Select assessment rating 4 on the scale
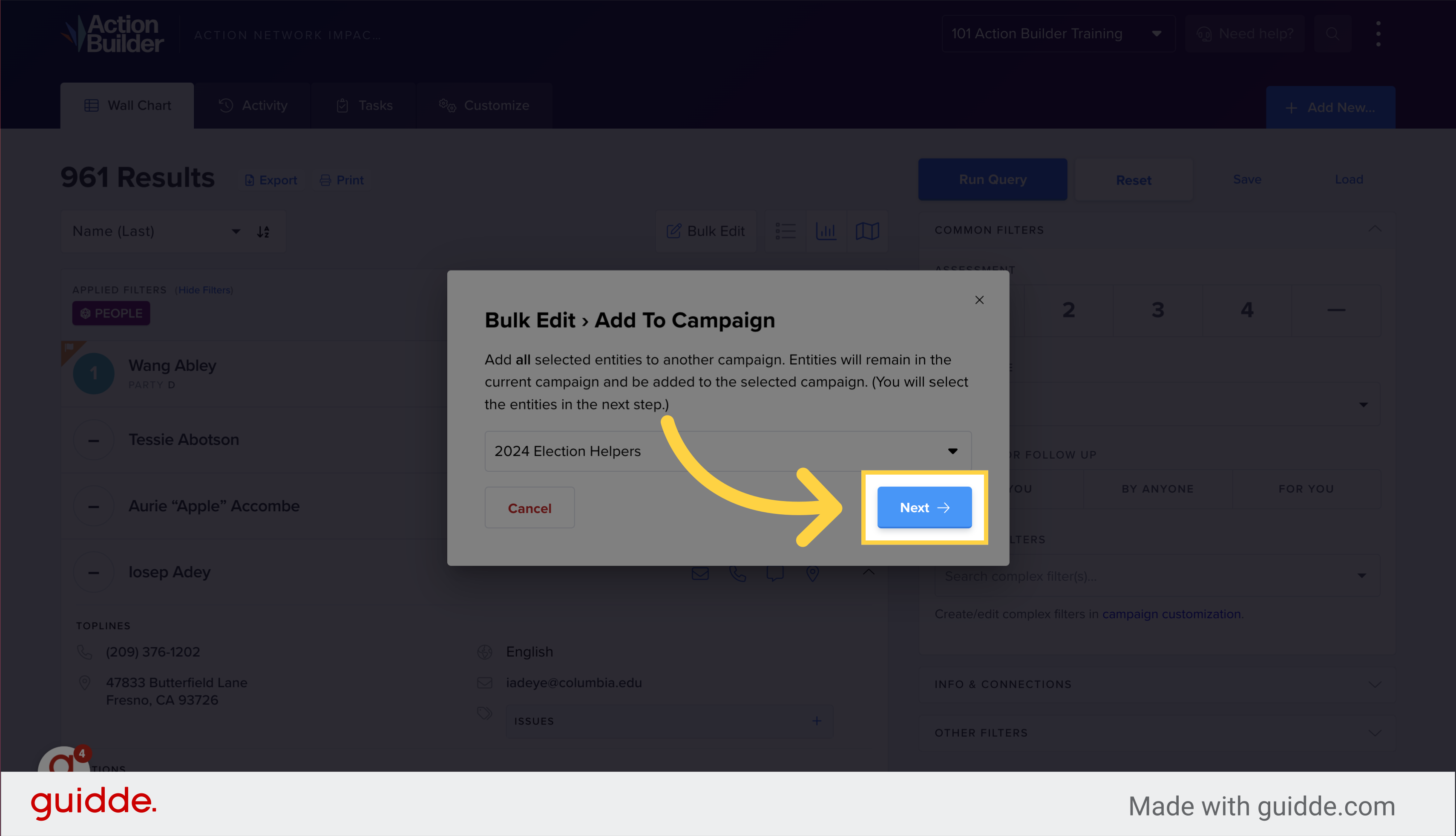 click(1246, 310)
